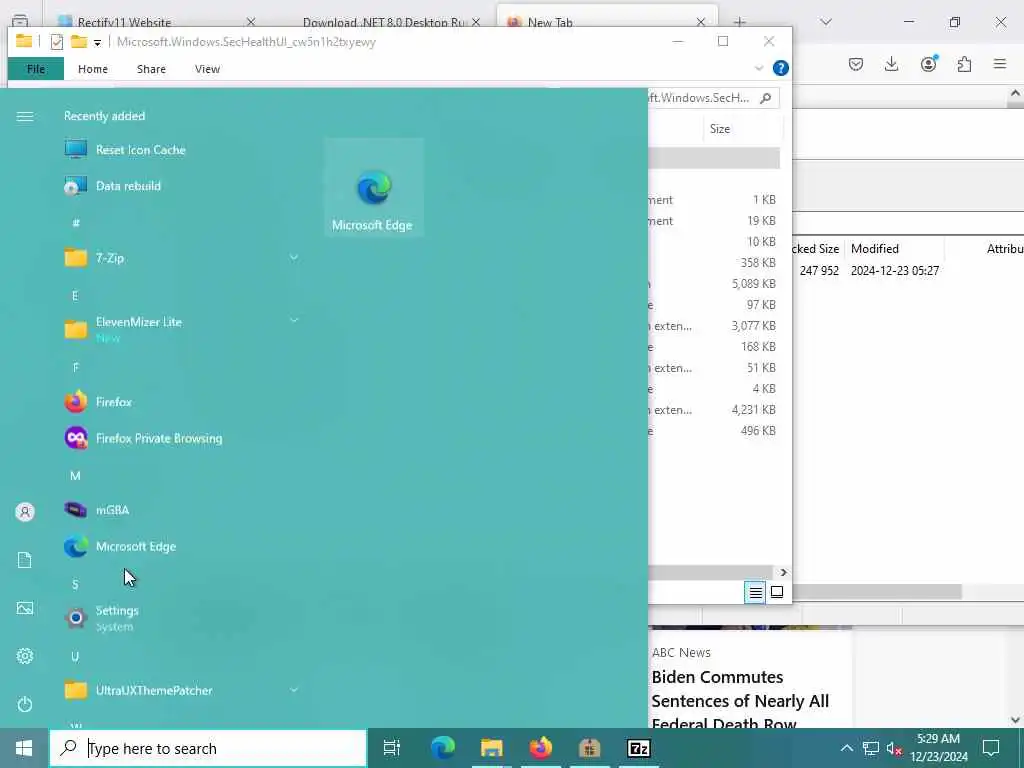Sort by Modified column in 7-Zip

click(874, 249)
